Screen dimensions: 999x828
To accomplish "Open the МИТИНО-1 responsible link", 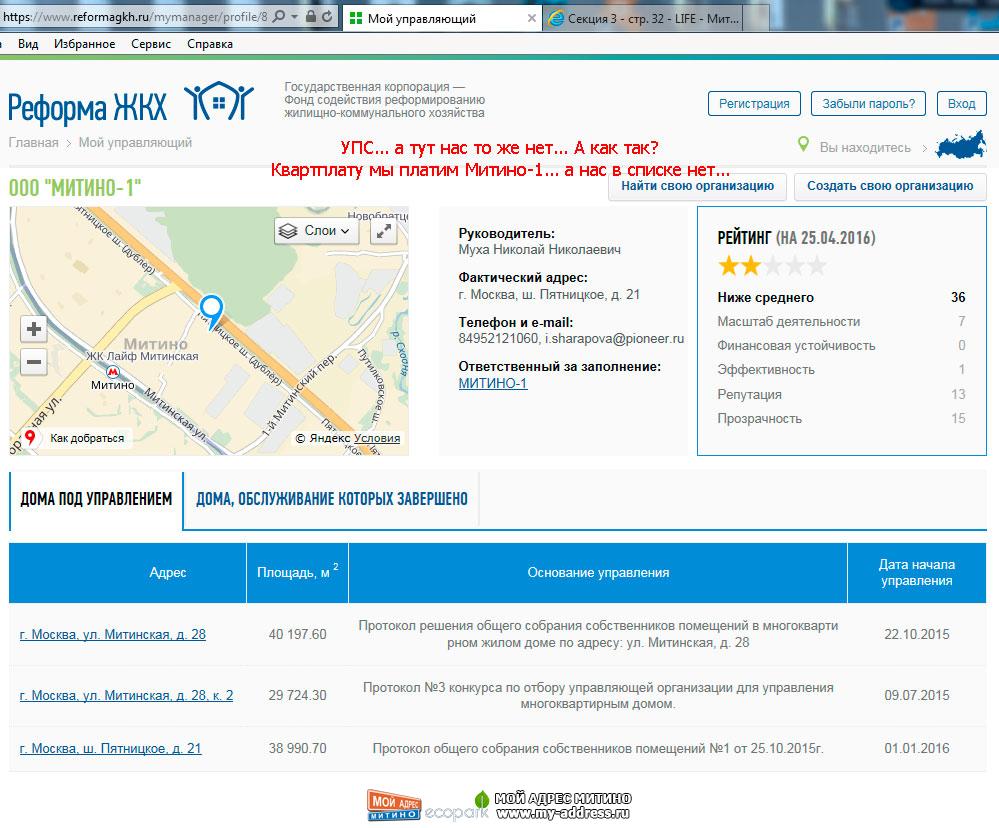I will click(x=492, y=383).
